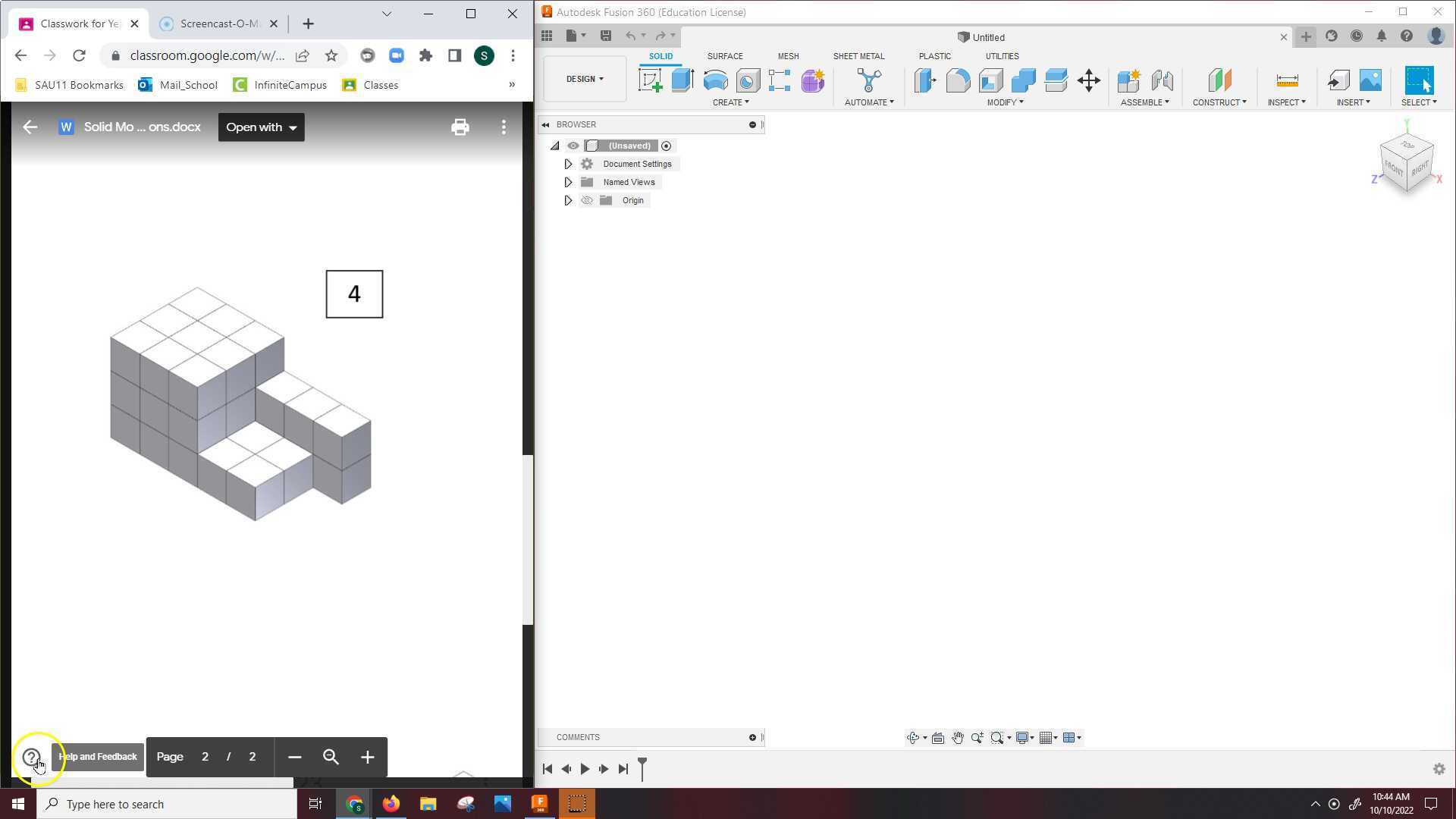Switch to the SURFACE tab
This screenshot has width=1456, height=819.
point(725,56)
